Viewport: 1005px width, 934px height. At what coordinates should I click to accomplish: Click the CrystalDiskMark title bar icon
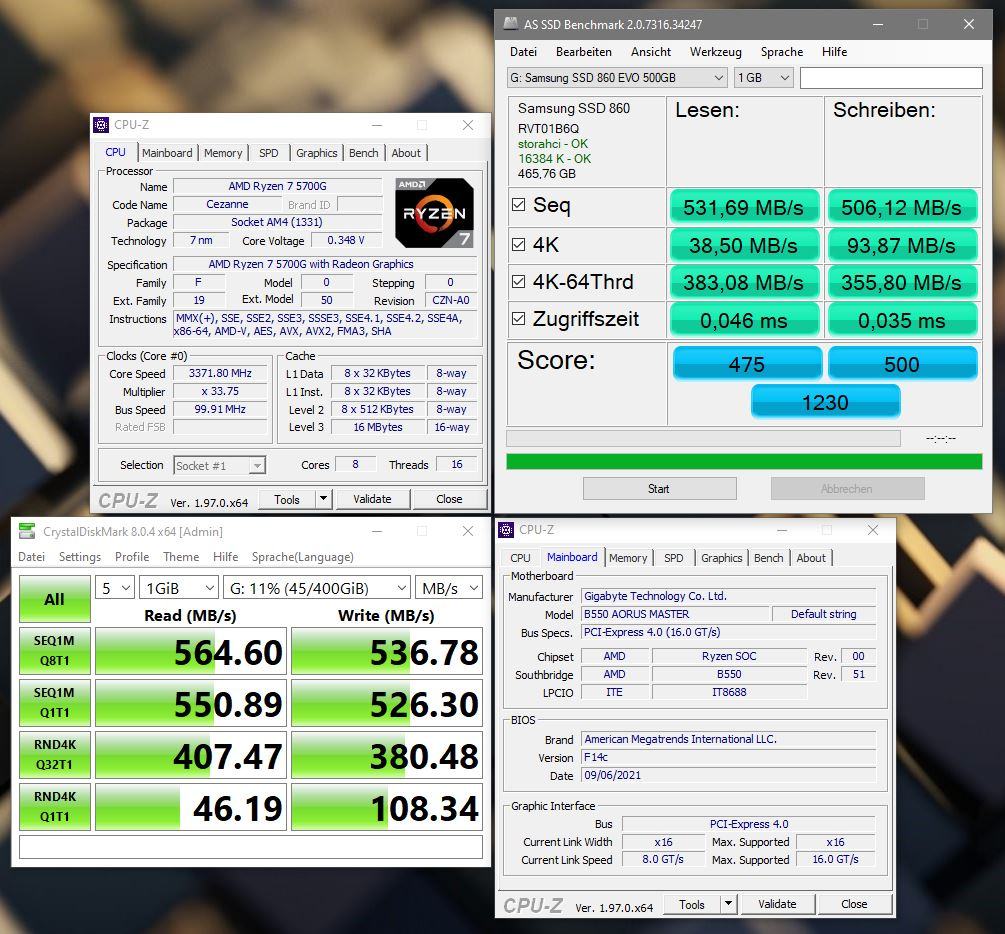pyautogui.click(x=27, y=531)
